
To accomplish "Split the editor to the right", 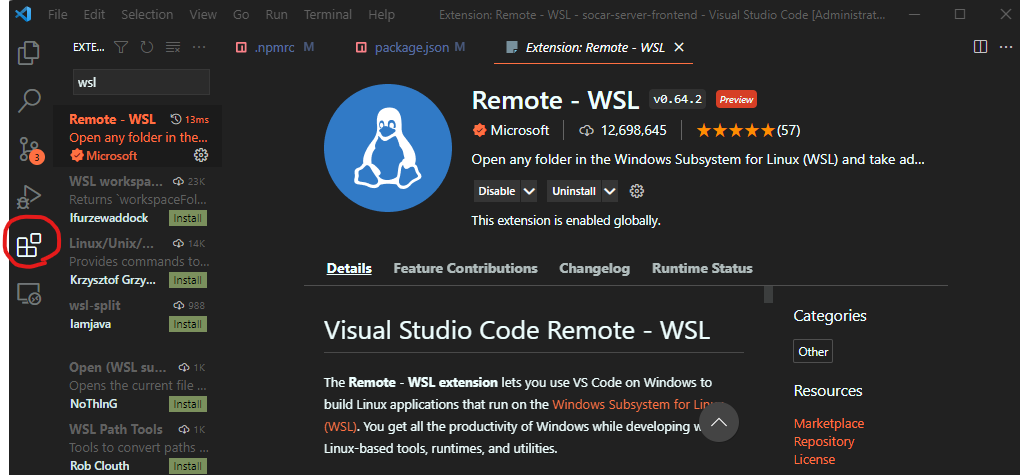I will 980,47.
